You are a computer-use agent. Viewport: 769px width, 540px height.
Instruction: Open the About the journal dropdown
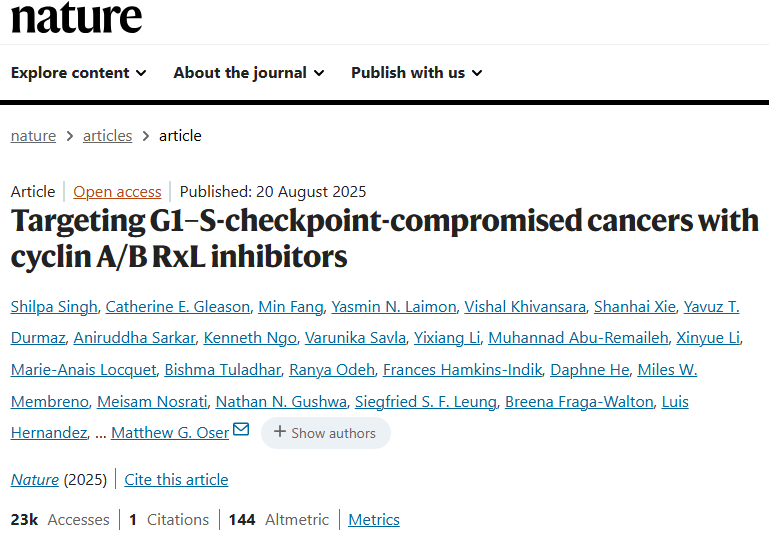248,72
